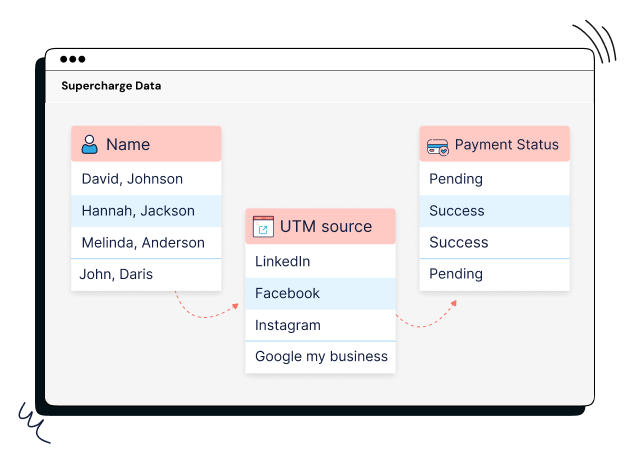Click Instagram in the UTM source list
This screenshot has height=463, width=629.
click(x=320, y=325)
